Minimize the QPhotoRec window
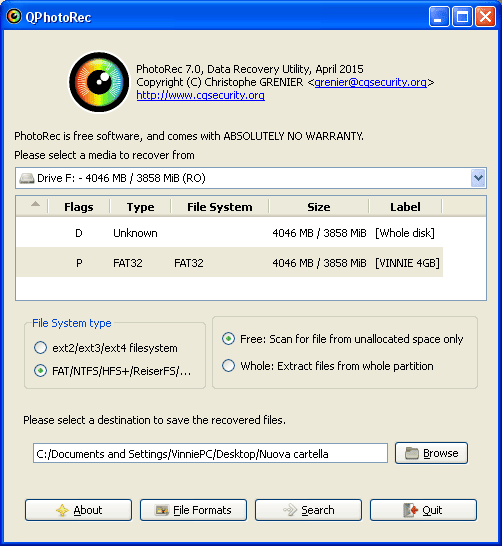The width and height of the screenshot is (502, 546). [439, 17]
